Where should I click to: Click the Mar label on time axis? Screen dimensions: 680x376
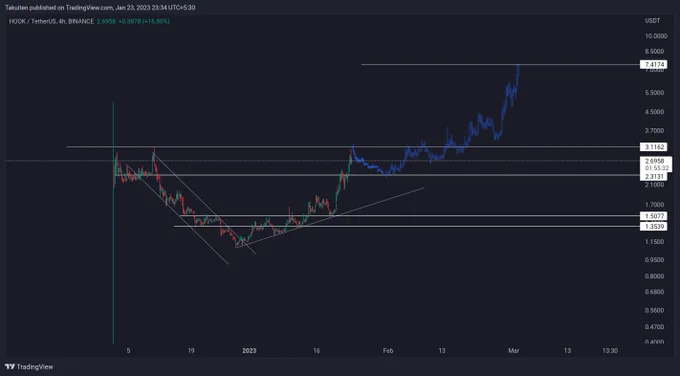coord(513,351)
